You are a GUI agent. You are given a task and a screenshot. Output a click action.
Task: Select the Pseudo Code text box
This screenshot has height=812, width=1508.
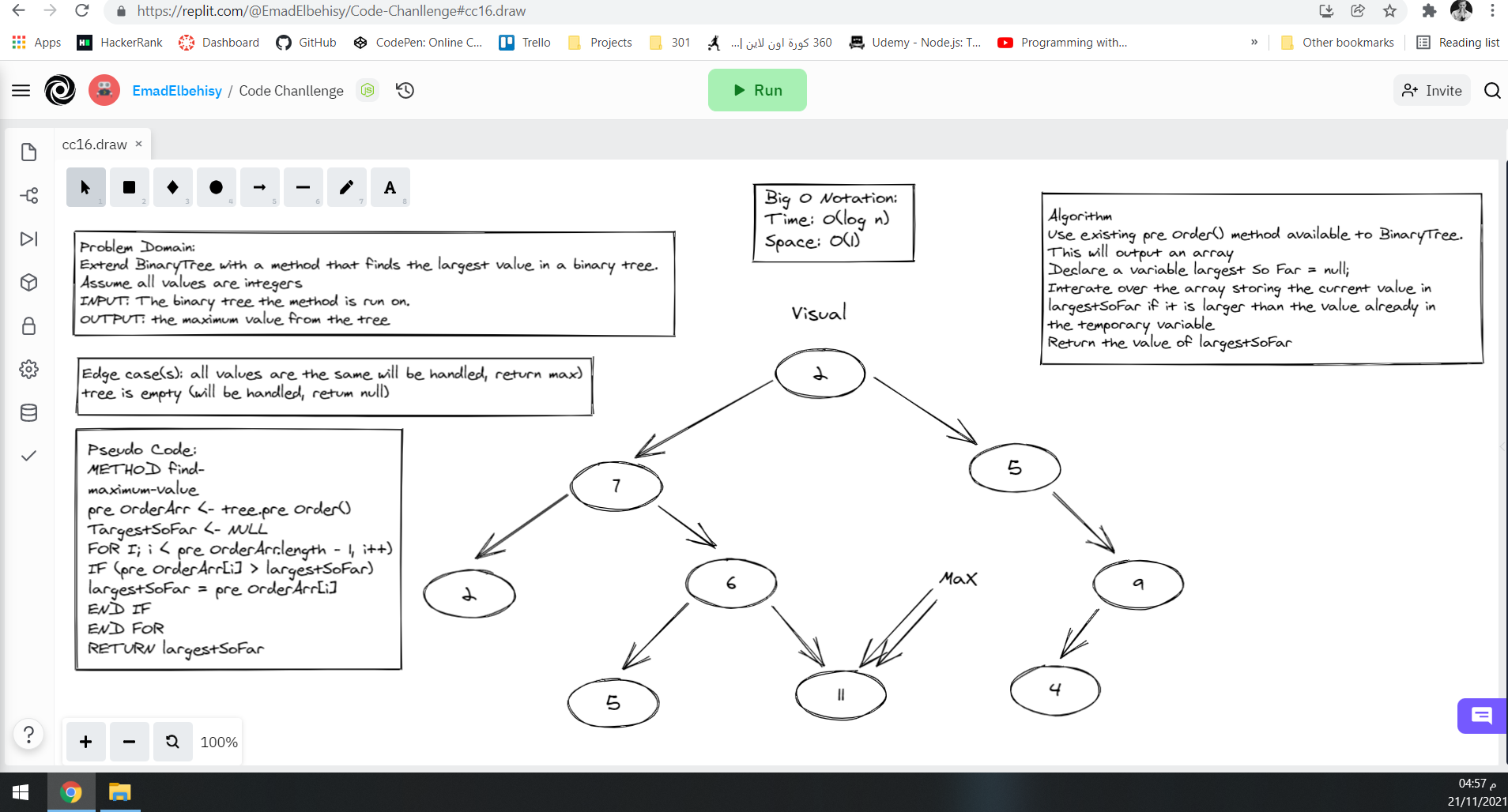(x=239, y=550)
